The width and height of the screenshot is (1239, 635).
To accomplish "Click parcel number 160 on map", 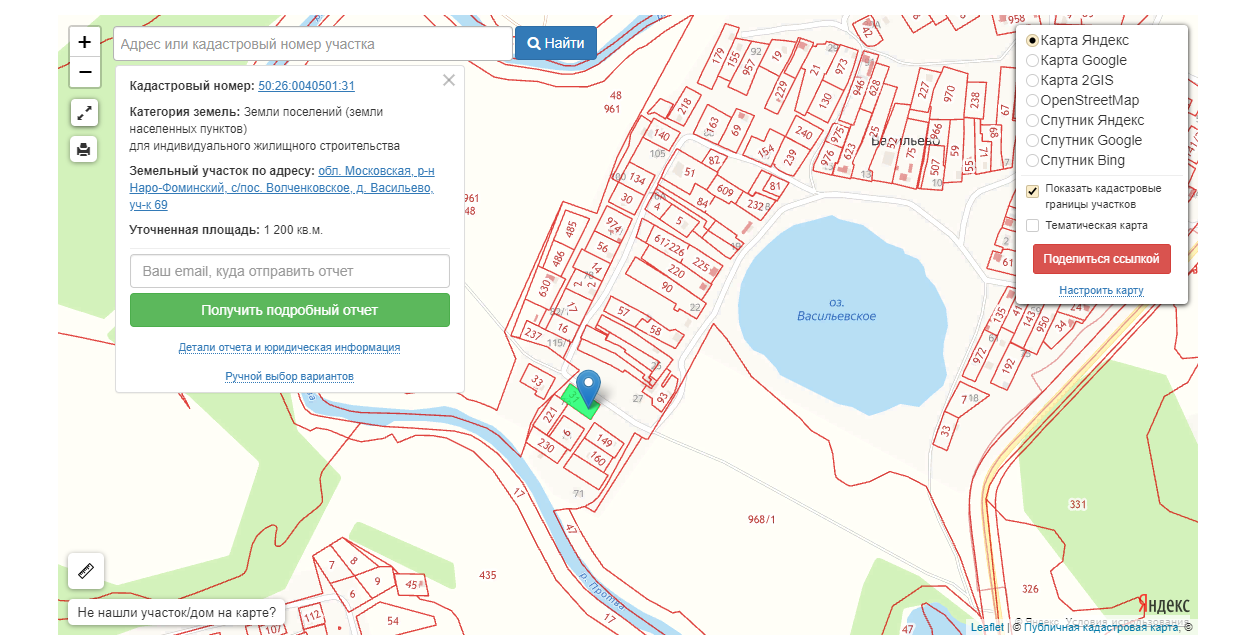I will pyautogui.click(x=597, y=460).
